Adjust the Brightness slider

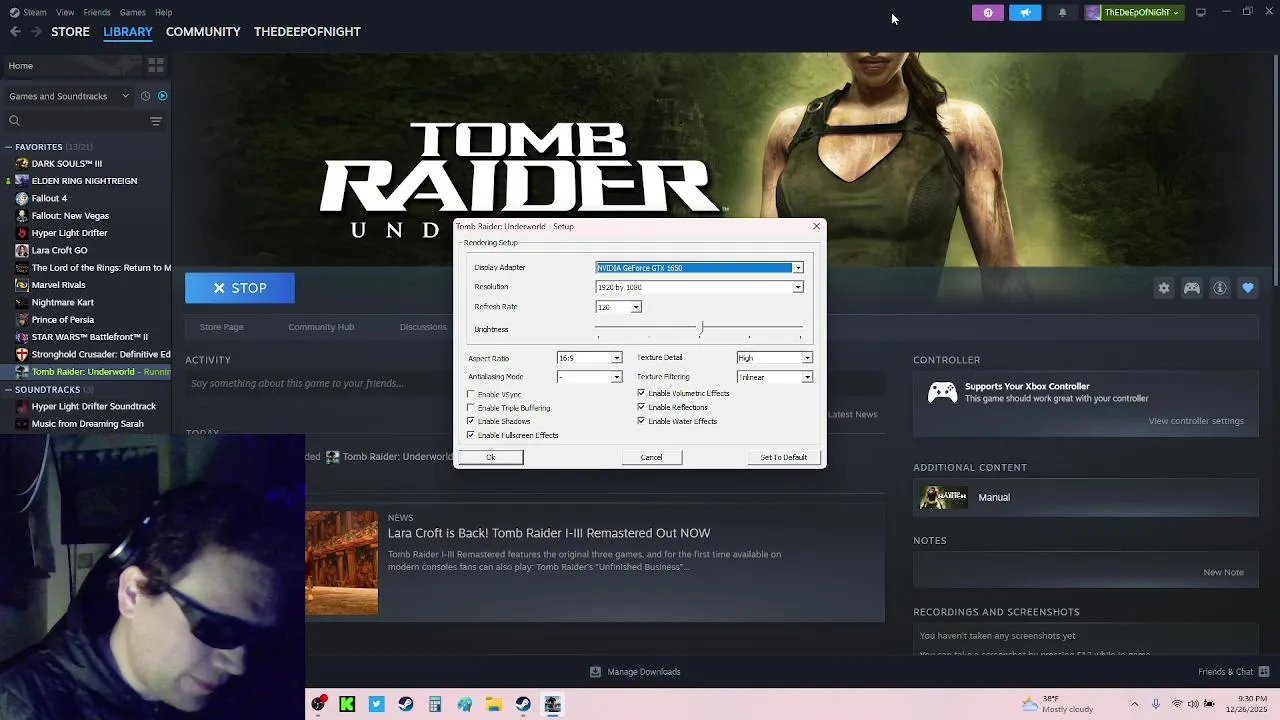pyautogui.click(x=701, y=329)
